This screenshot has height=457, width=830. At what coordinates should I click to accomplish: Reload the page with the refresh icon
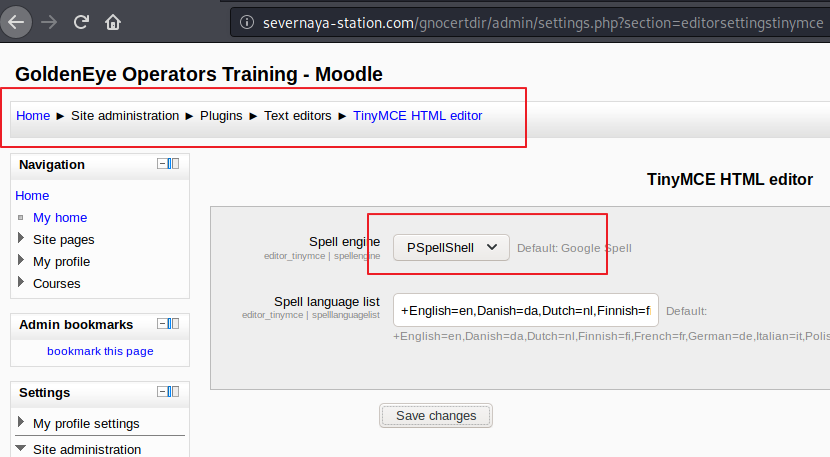(82, 20)
